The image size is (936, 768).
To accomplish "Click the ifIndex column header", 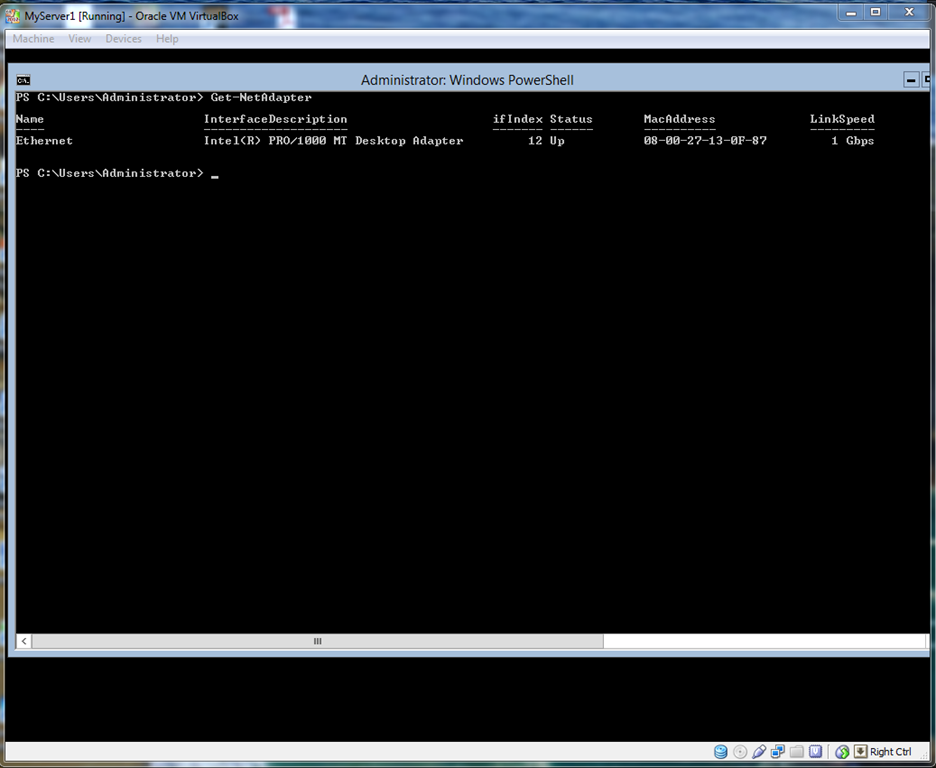I will 518,119.
